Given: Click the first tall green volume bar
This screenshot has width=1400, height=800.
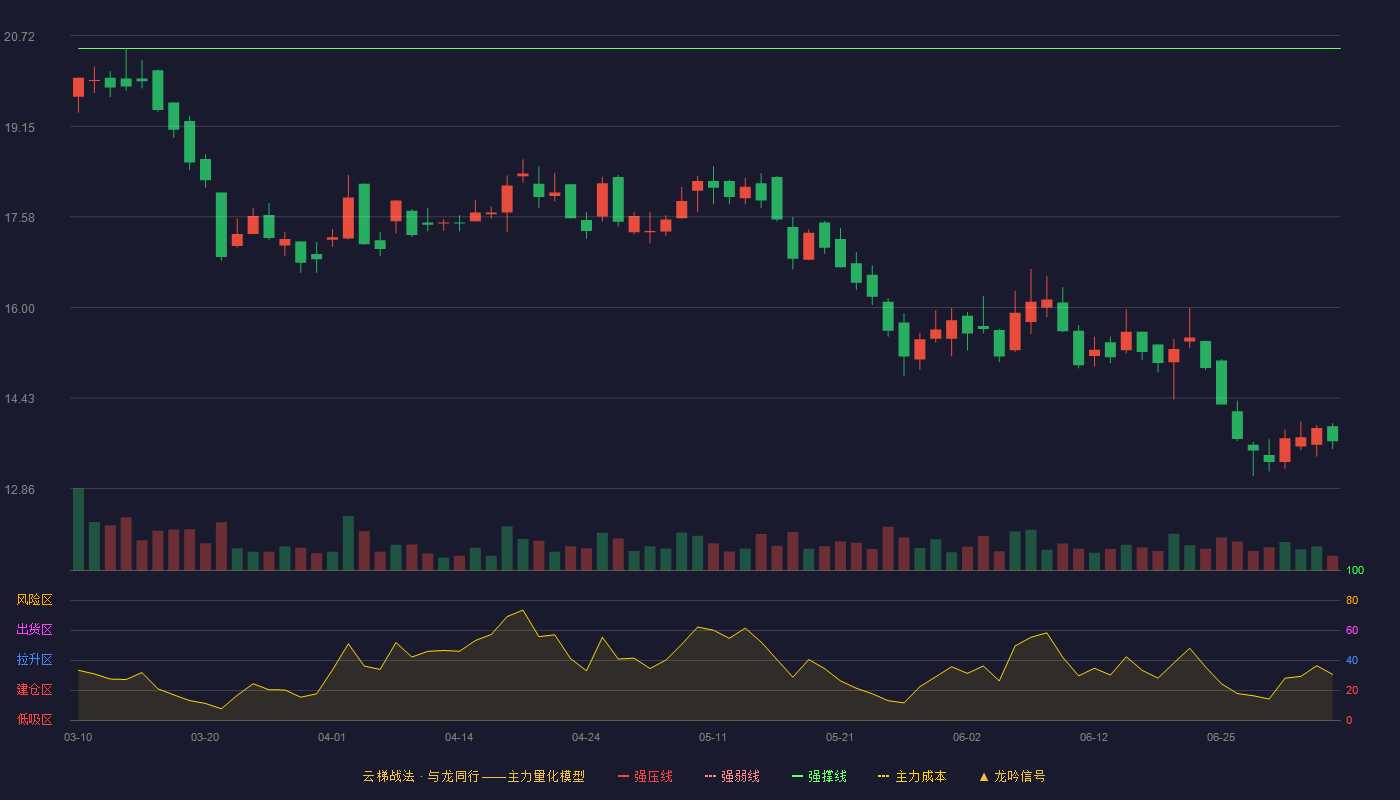Looking at the screenshot, I should [x=78, y=529].
